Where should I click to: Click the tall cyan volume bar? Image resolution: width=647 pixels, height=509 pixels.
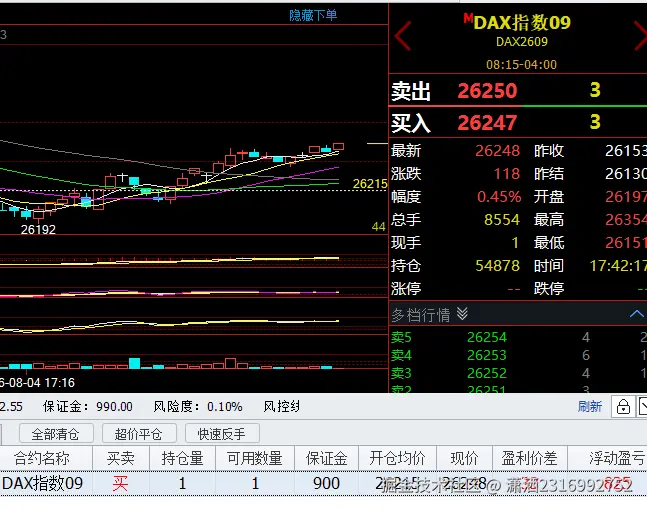click(135, 363)
